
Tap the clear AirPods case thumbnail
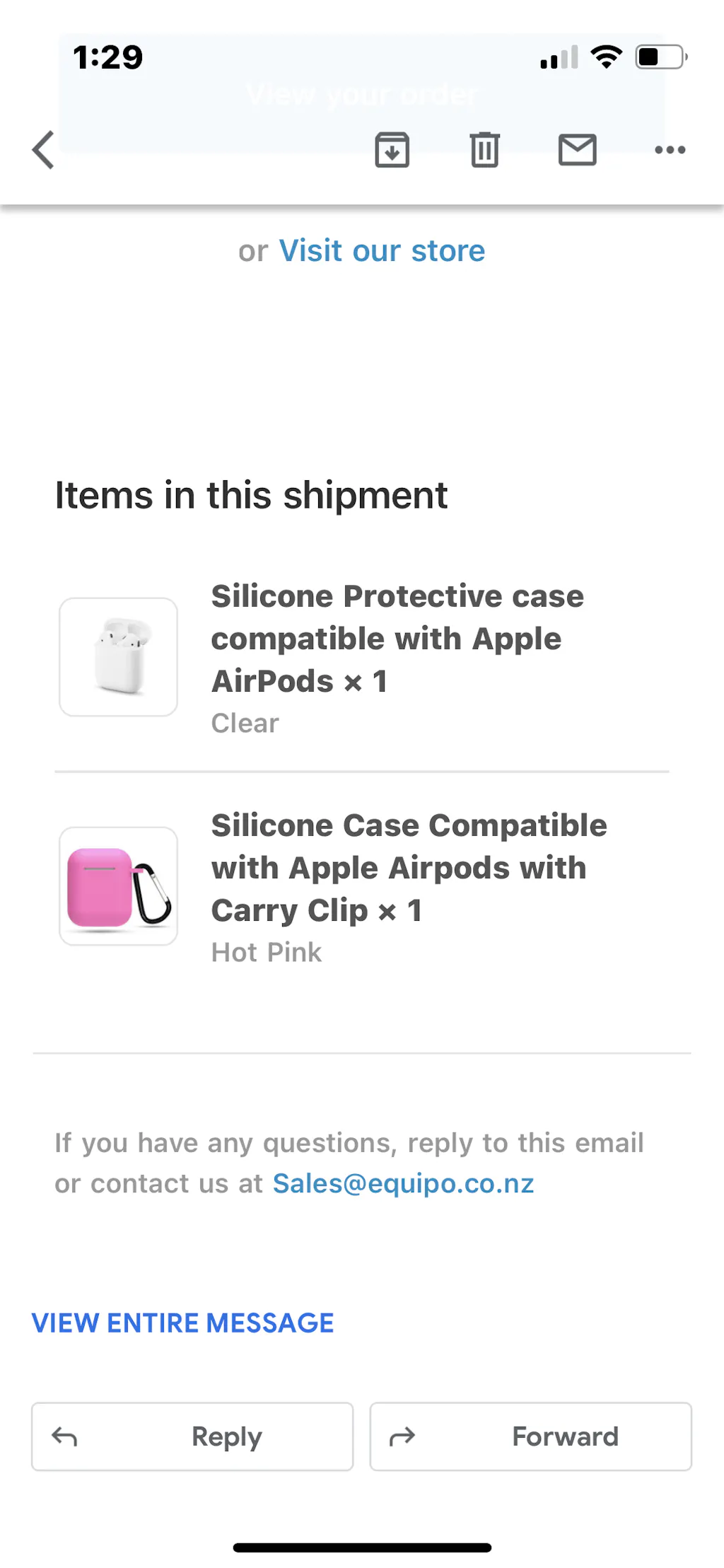tap(118, 657)
